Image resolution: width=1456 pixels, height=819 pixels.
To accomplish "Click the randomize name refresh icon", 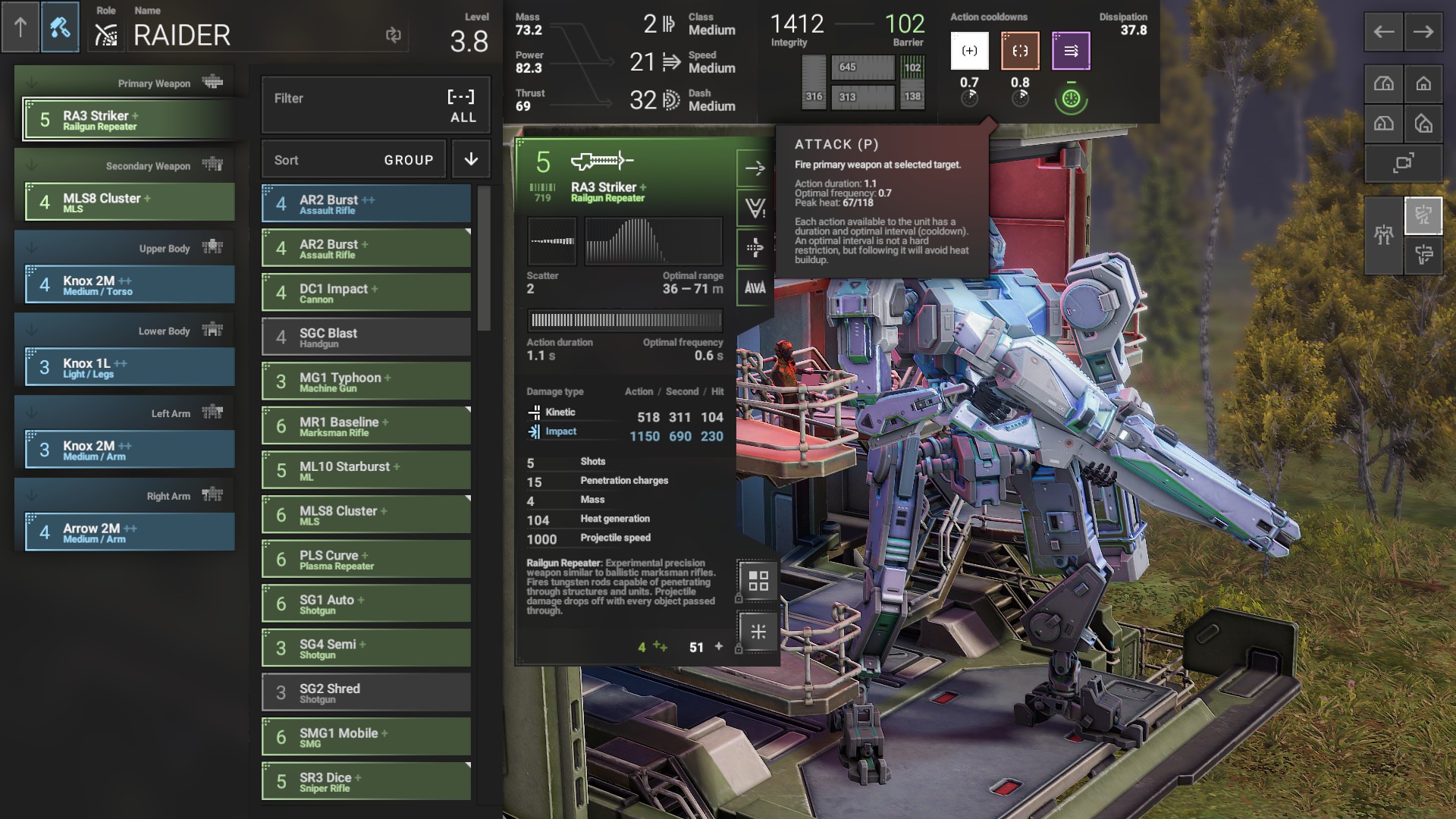I will 393,35.
